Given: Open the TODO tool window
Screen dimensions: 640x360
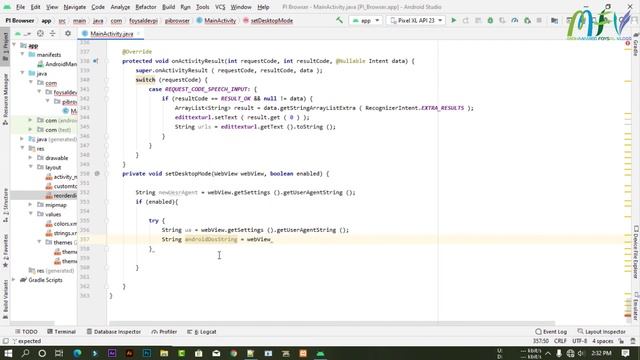Looking at the screenshot, I should [x=26, y=332].
